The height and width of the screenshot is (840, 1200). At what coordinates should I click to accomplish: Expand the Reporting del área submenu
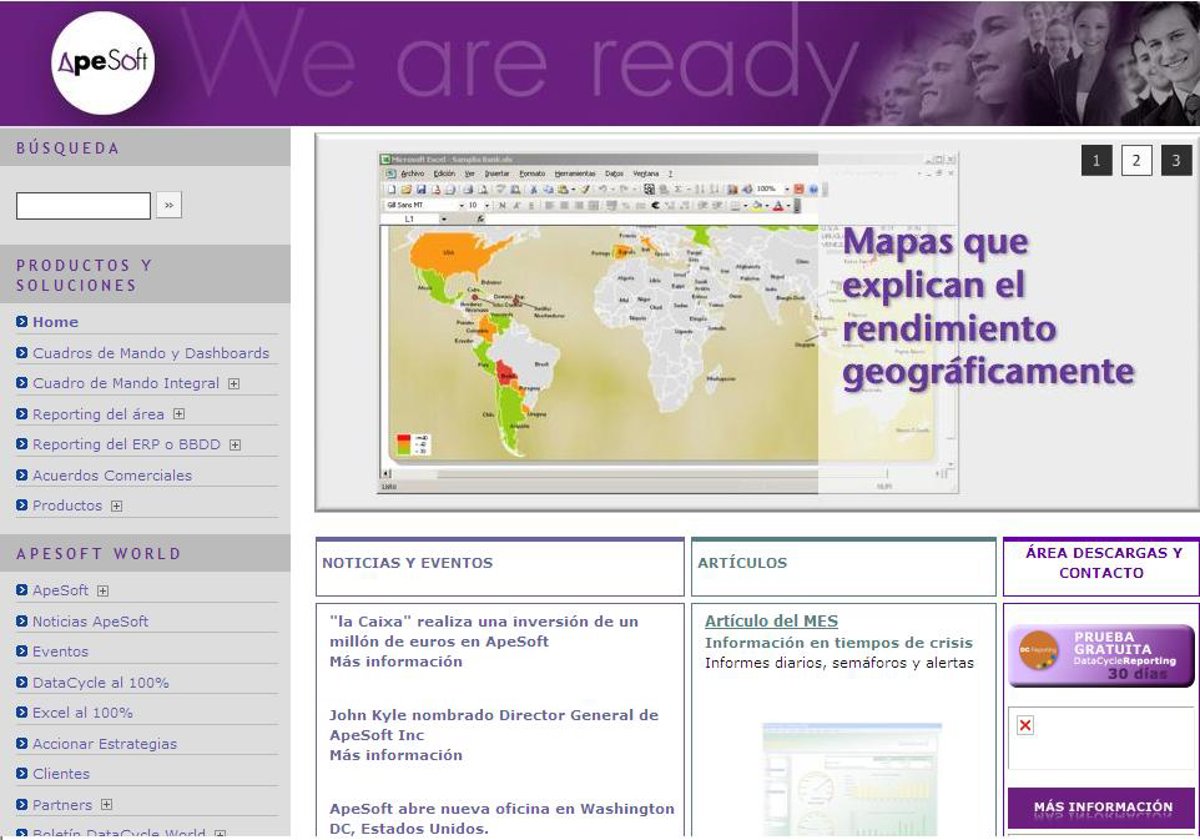[179, 414]
